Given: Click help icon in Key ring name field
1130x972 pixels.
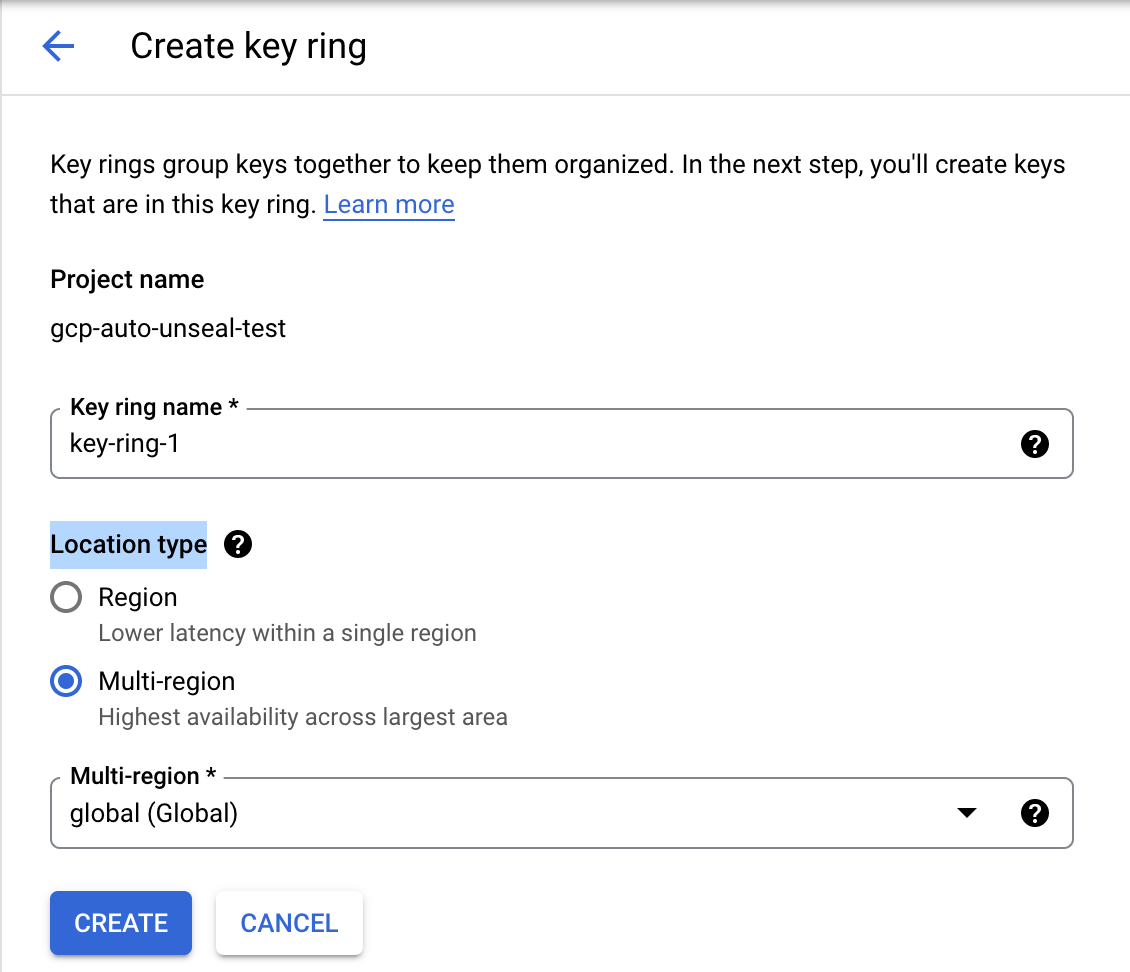Looking at the screenshot, I should pos(1034,444).
